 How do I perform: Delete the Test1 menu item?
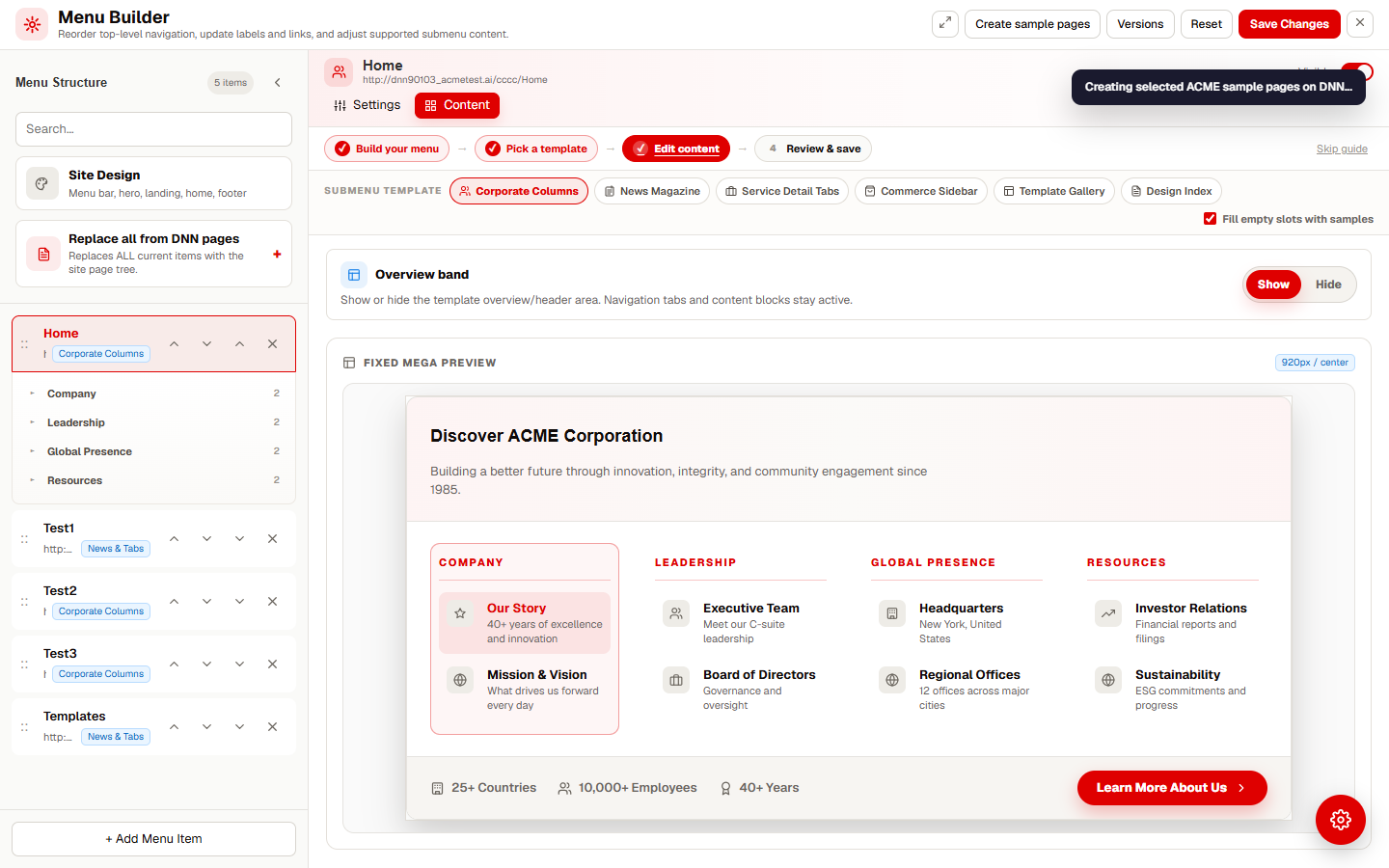click(272, 539)
